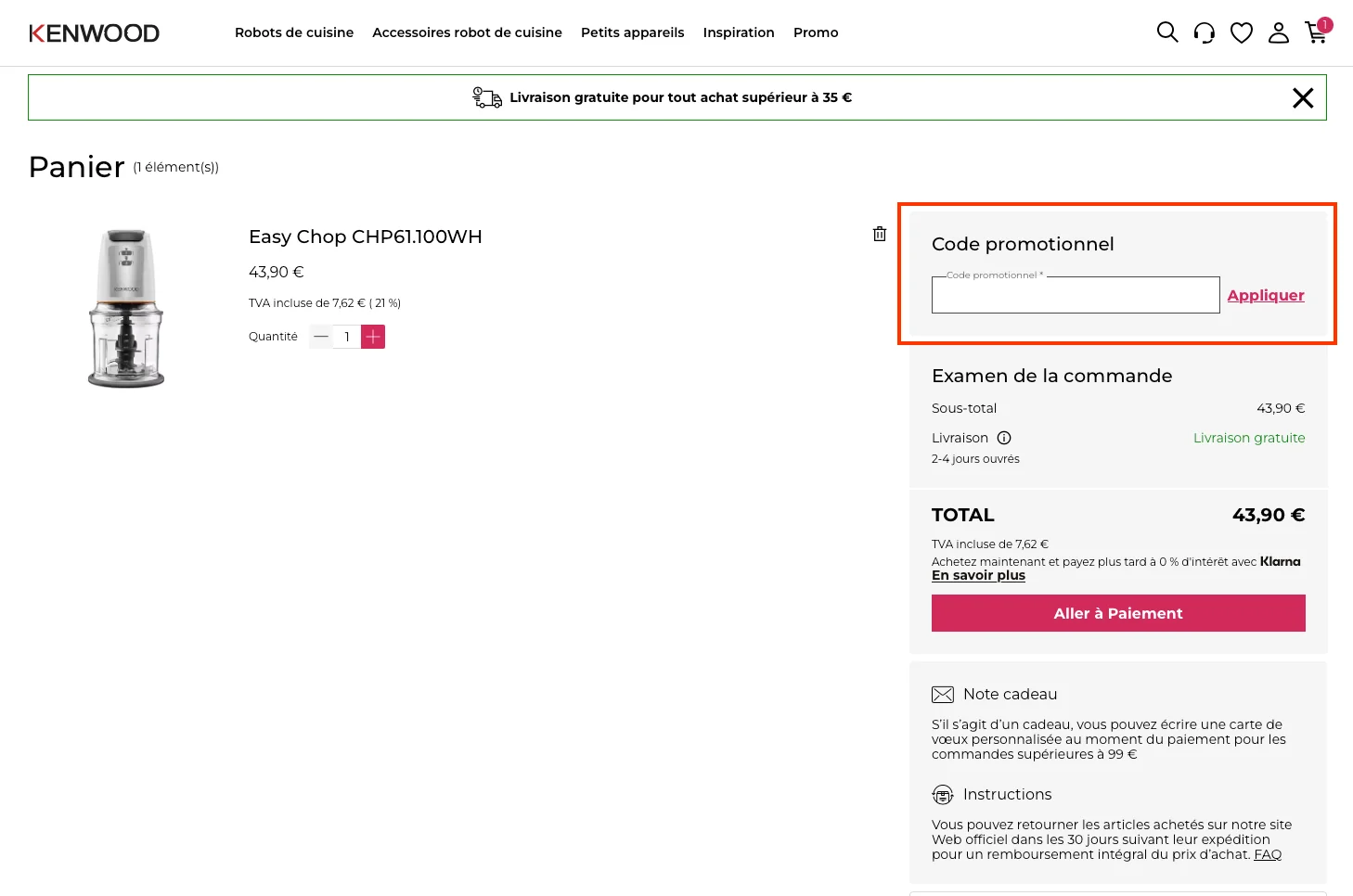Open Klarna En savoir plus link
The image size is (1353, 896).
(x=978, y=575)
